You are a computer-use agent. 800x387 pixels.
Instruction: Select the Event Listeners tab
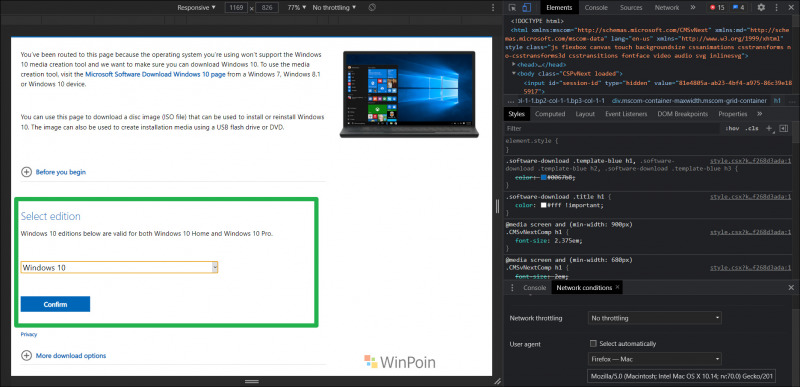[x=626, y=114]
